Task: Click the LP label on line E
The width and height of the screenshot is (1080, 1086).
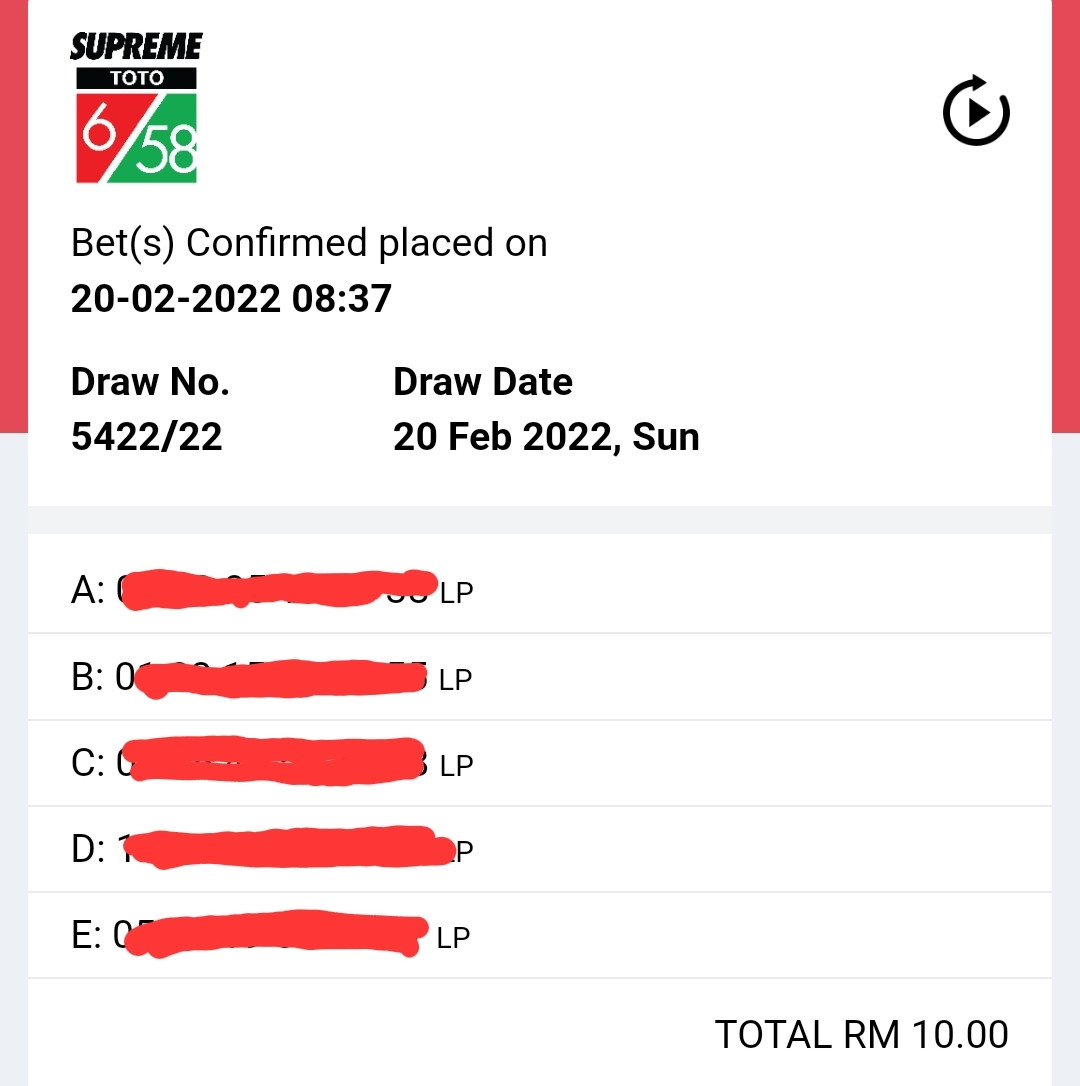Action: [454, 938]
